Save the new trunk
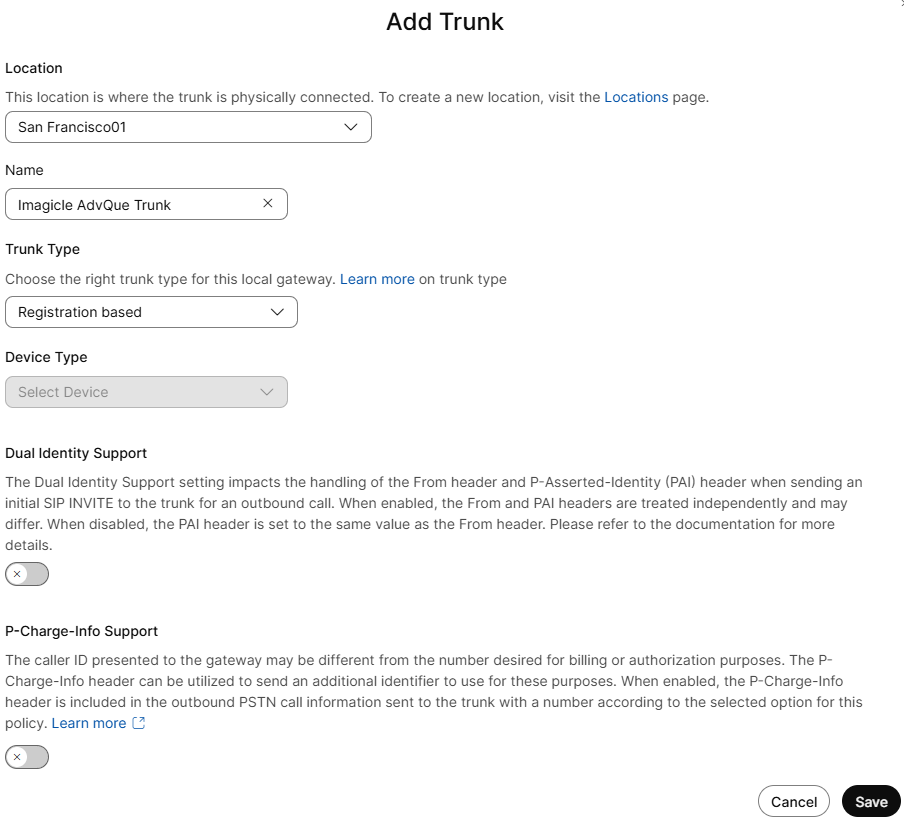The height and width of the screenshot is (821, 904). 871,801
